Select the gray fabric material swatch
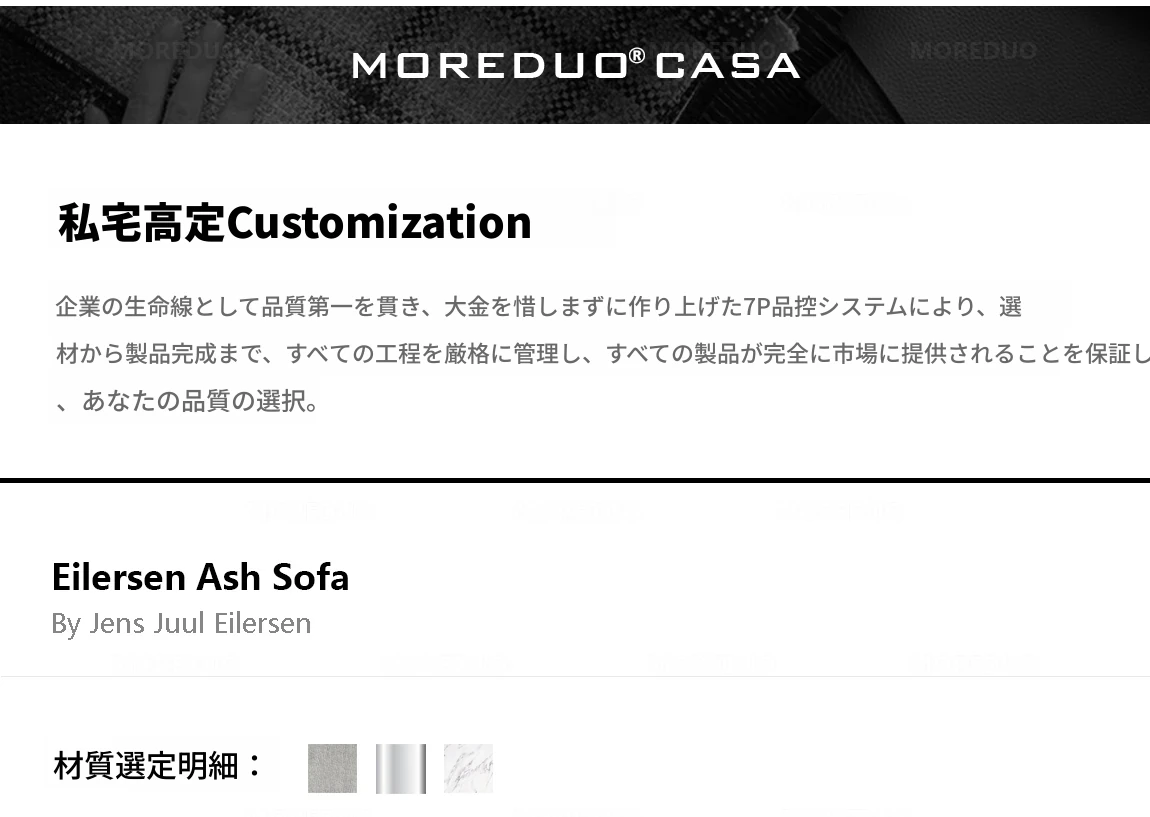The image size is (1150, 817). (332, 768)
